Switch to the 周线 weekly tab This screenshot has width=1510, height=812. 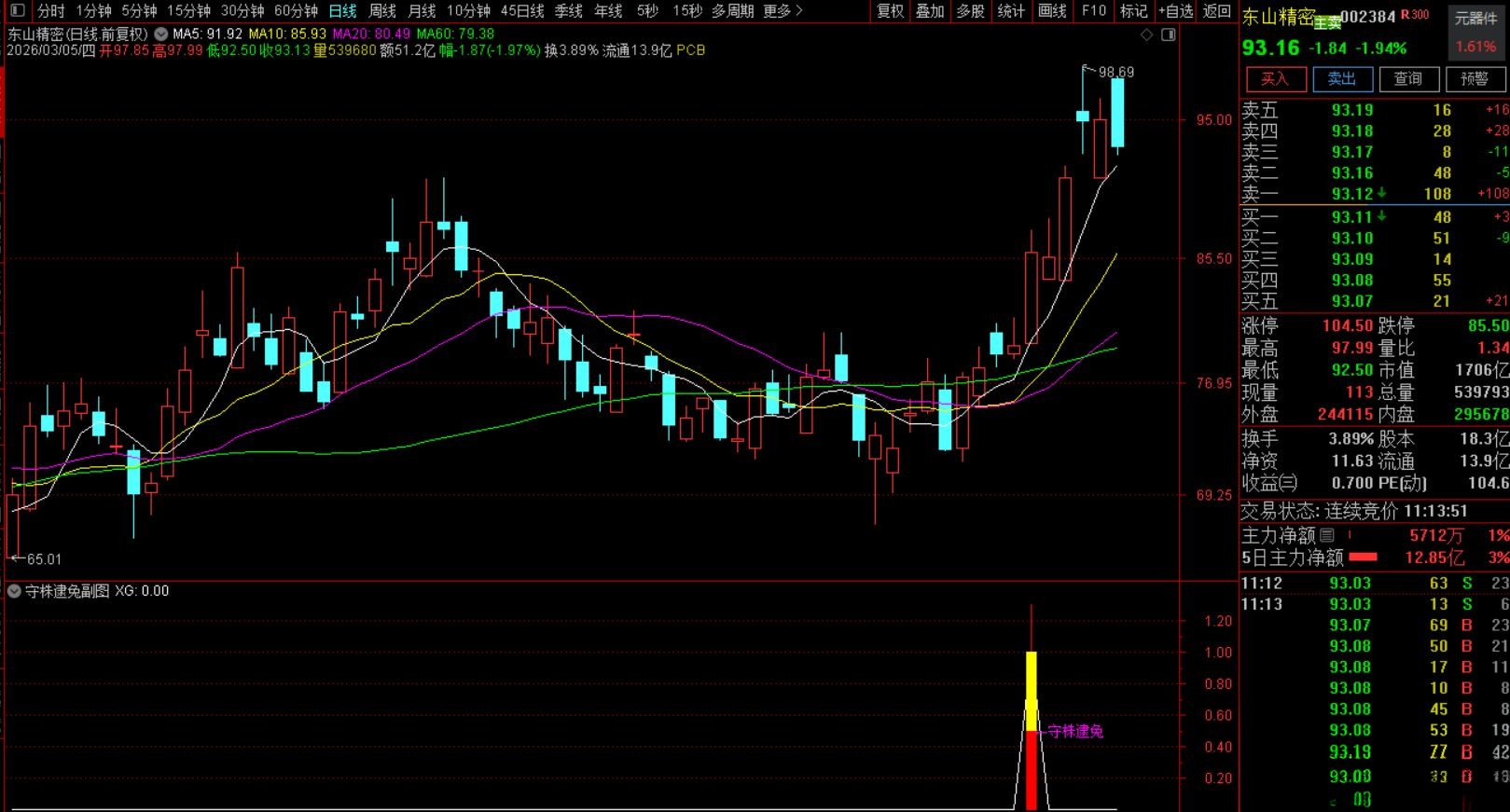pos(382,11)
